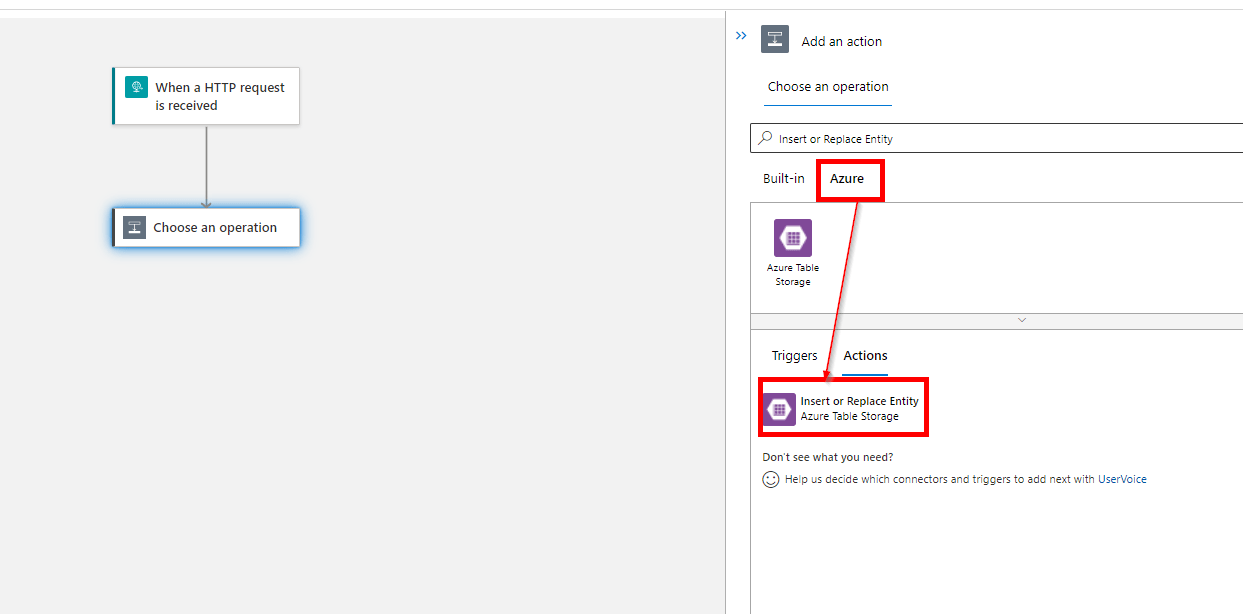
Task: Click the Add an action panel icon
Action: point(774,39)
